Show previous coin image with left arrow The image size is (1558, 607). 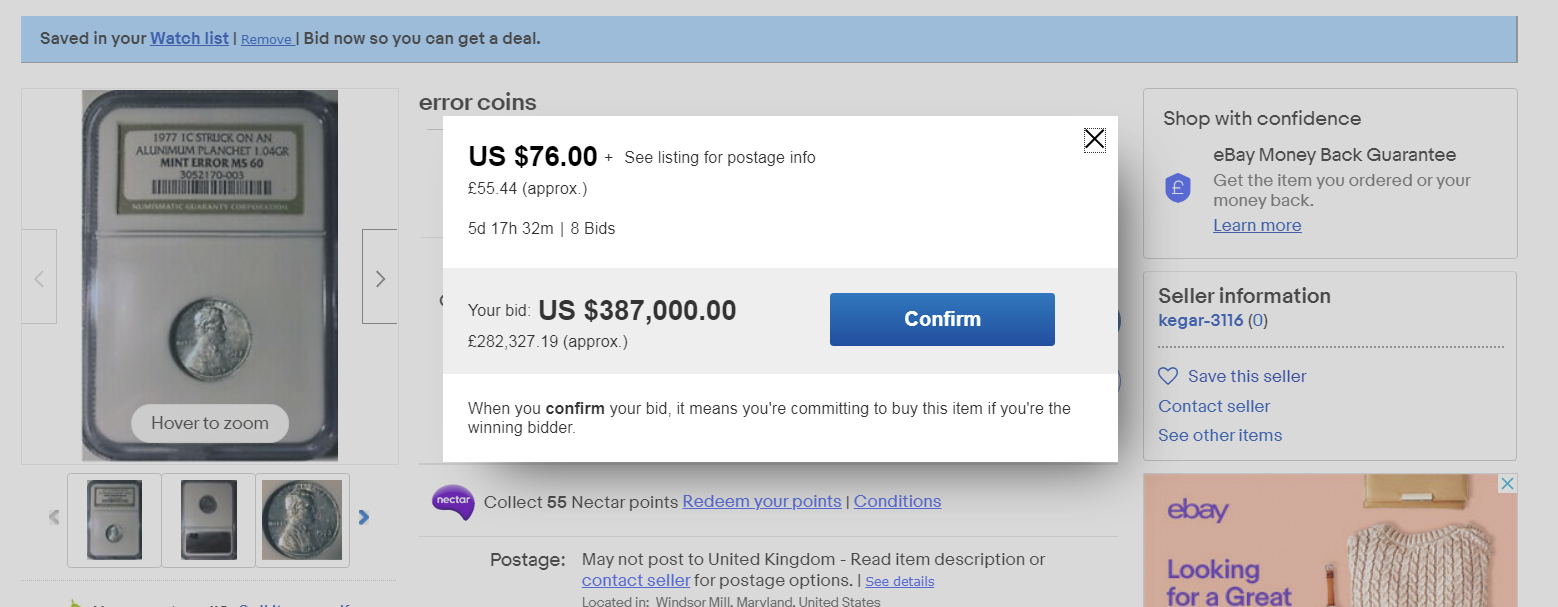pyautogui.click(x=39, y=277)
